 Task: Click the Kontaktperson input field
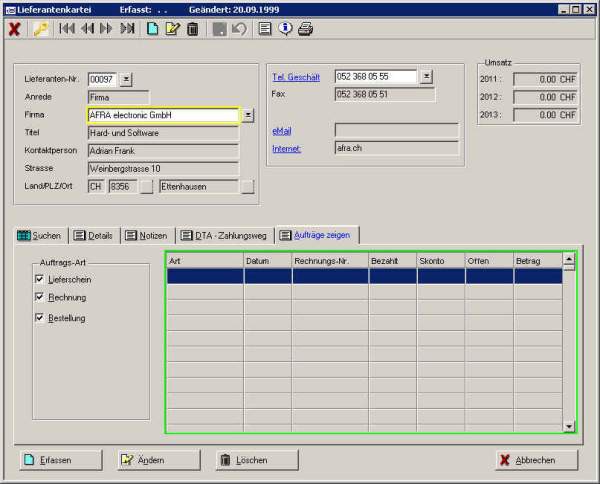[162, 151]
